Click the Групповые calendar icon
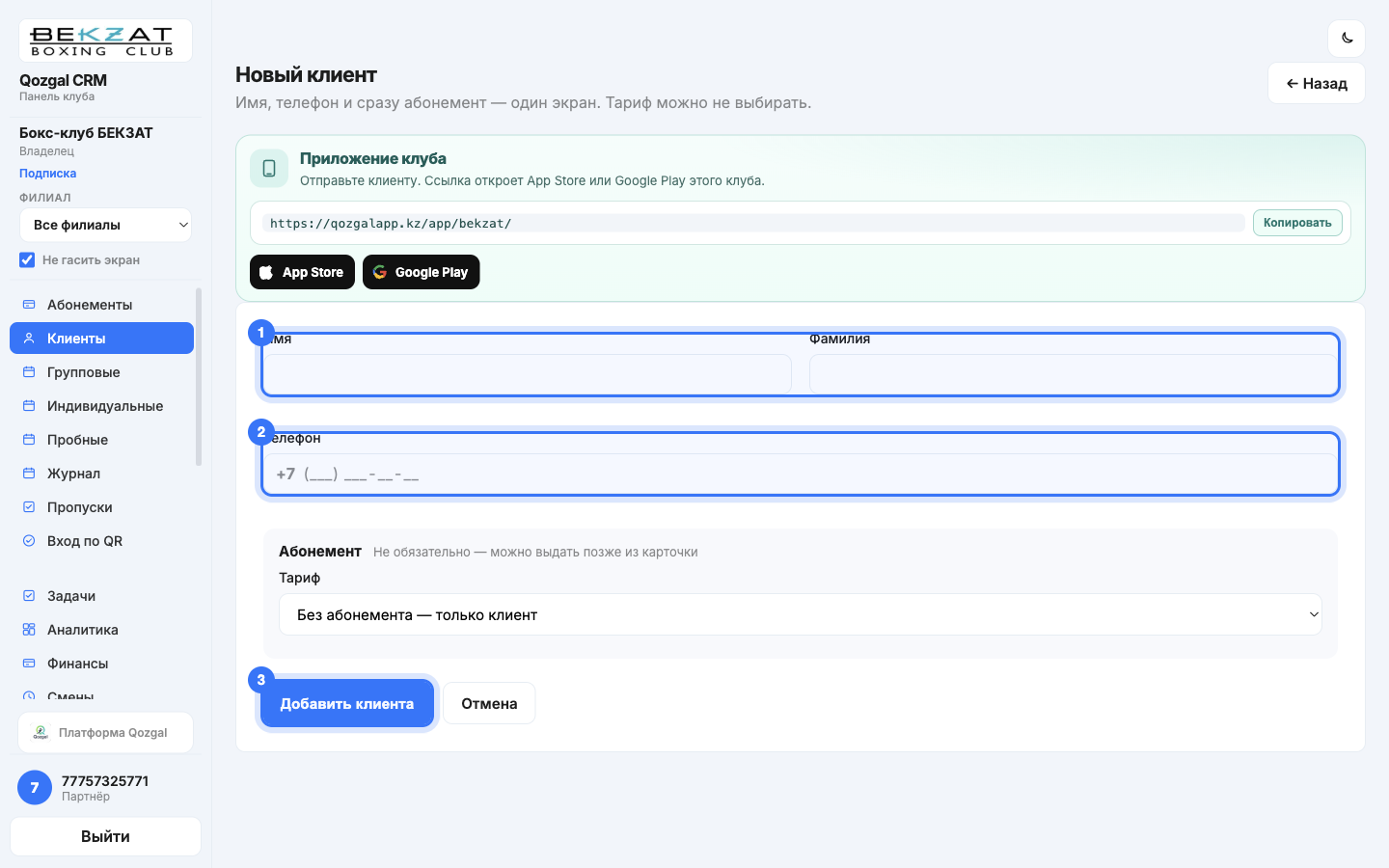This screenshot has height=868, width=1389. click(x=29, y=372)
